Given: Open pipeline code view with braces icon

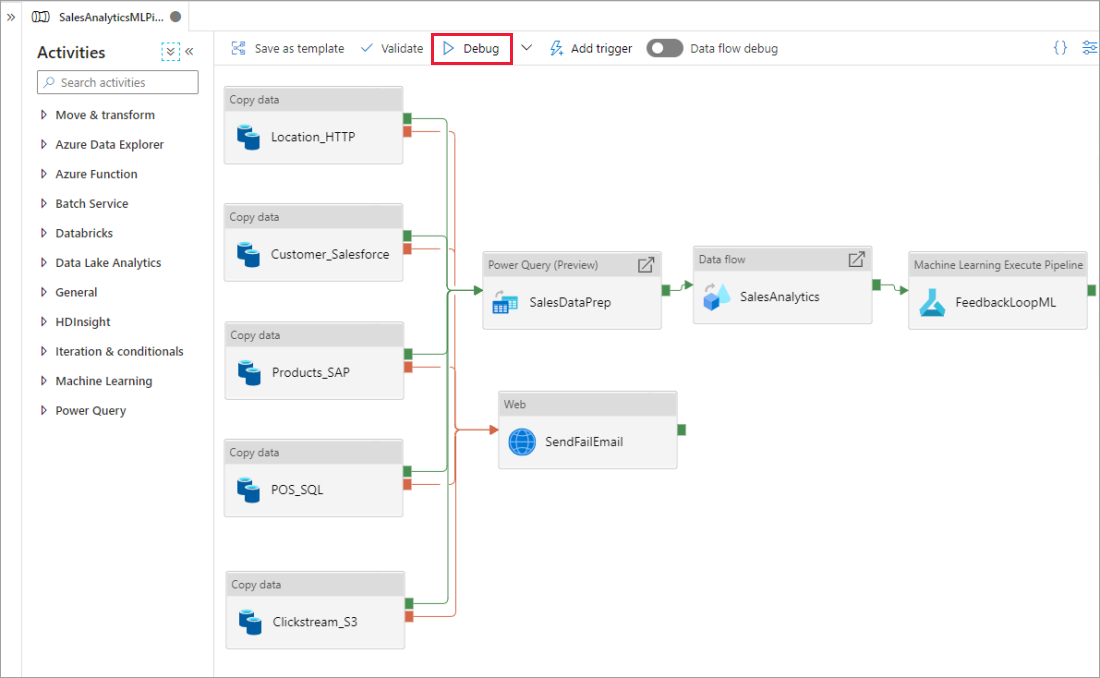Looking at the screenshot, I should 1060,47.
